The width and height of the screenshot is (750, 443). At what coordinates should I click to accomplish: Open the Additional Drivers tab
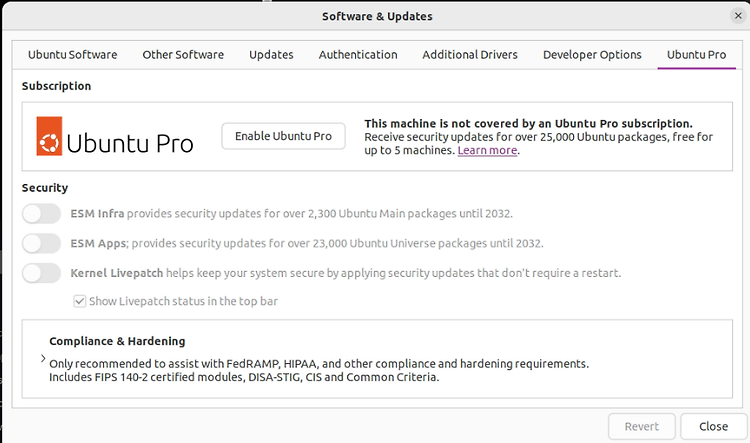pyautogui.click(x=470, y=55)
